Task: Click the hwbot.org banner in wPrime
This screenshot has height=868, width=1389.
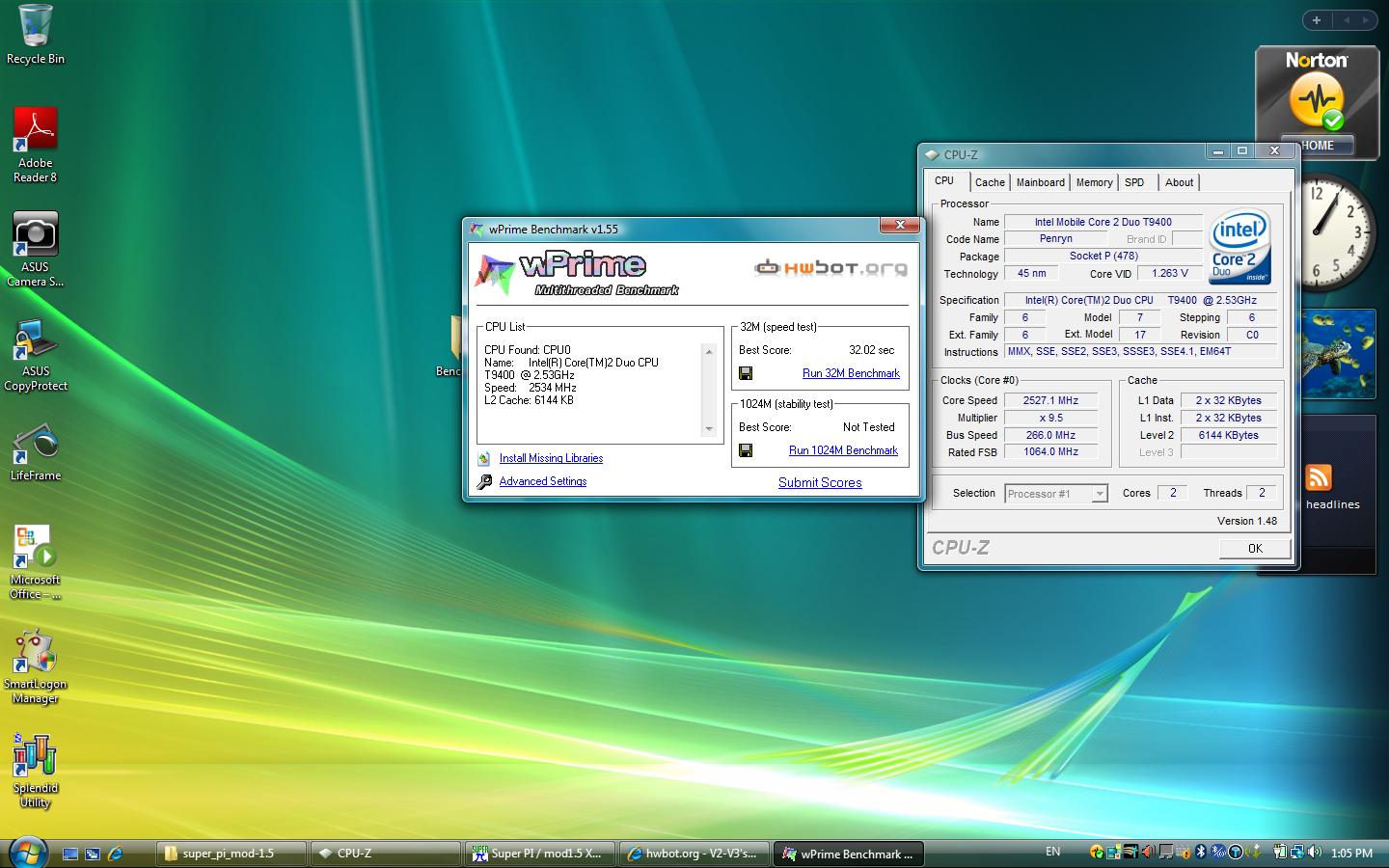Action: [831, 267]
